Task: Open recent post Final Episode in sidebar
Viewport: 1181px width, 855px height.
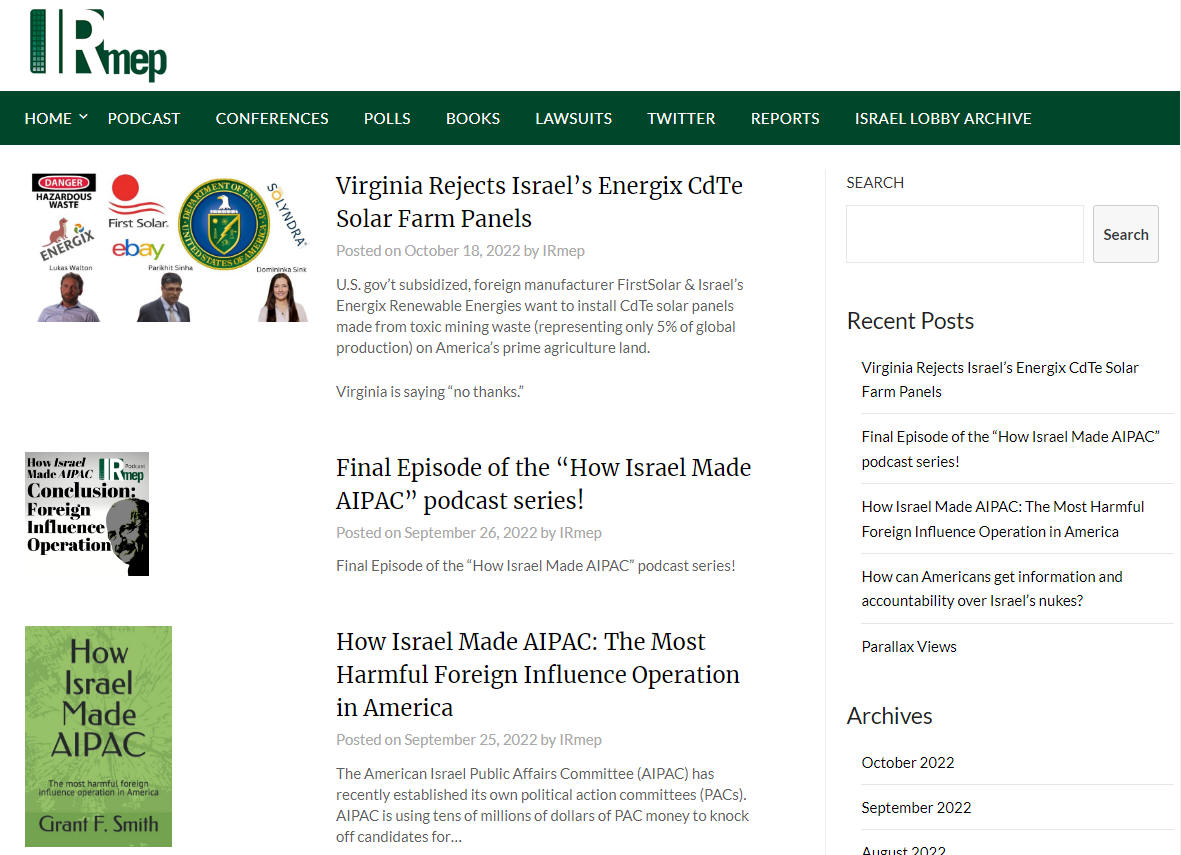Action: click(1010, 449)
